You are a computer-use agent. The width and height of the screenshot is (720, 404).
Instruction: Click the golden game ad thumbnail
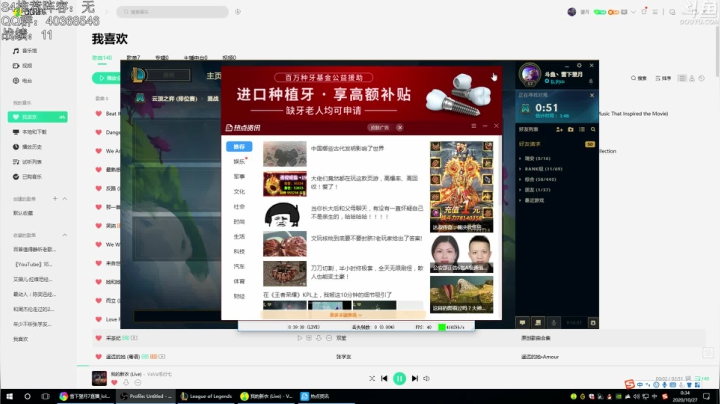[x=461, y=187]
